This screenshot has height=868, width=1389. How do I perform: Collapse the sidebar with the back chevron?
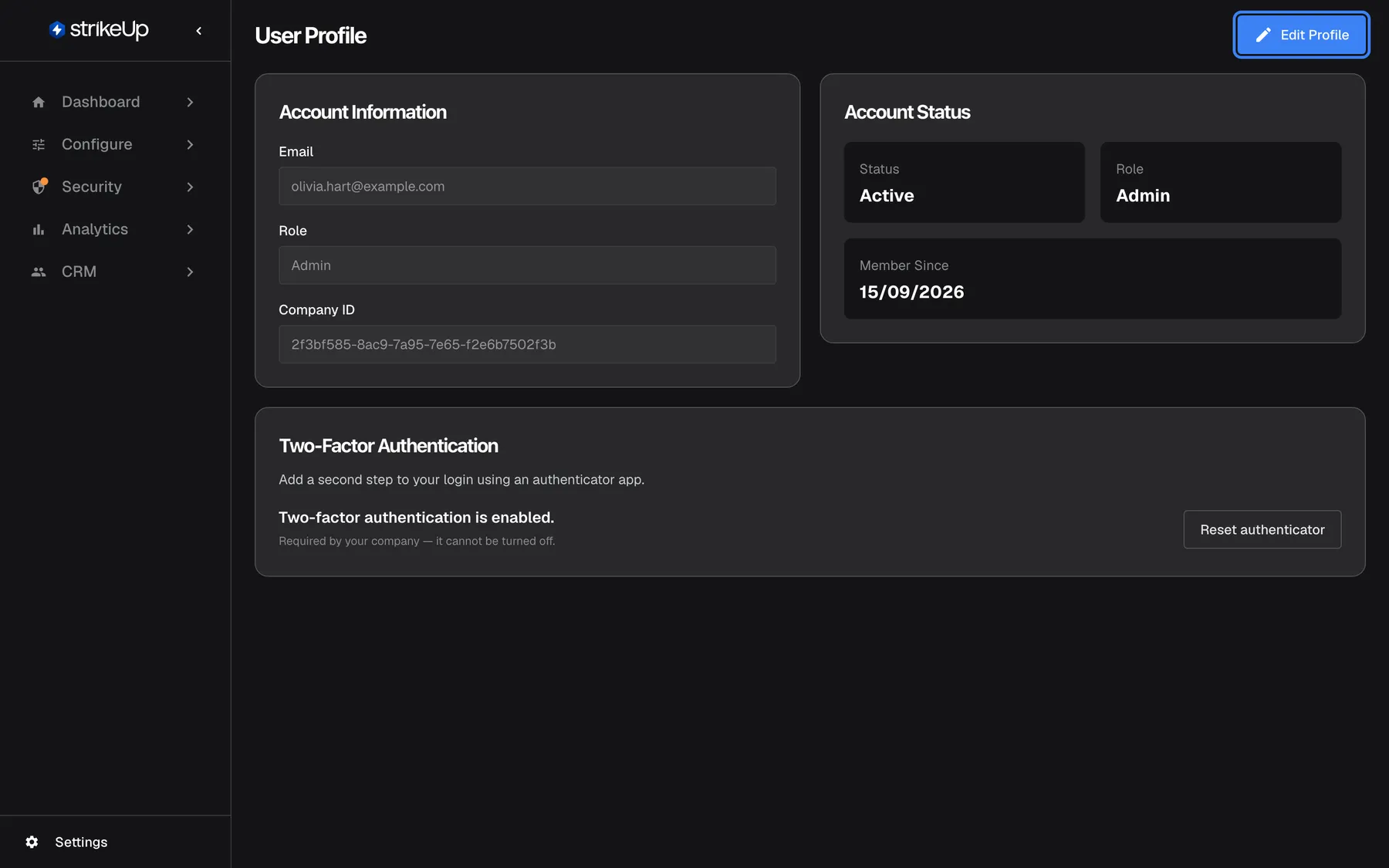pos(199,31)
